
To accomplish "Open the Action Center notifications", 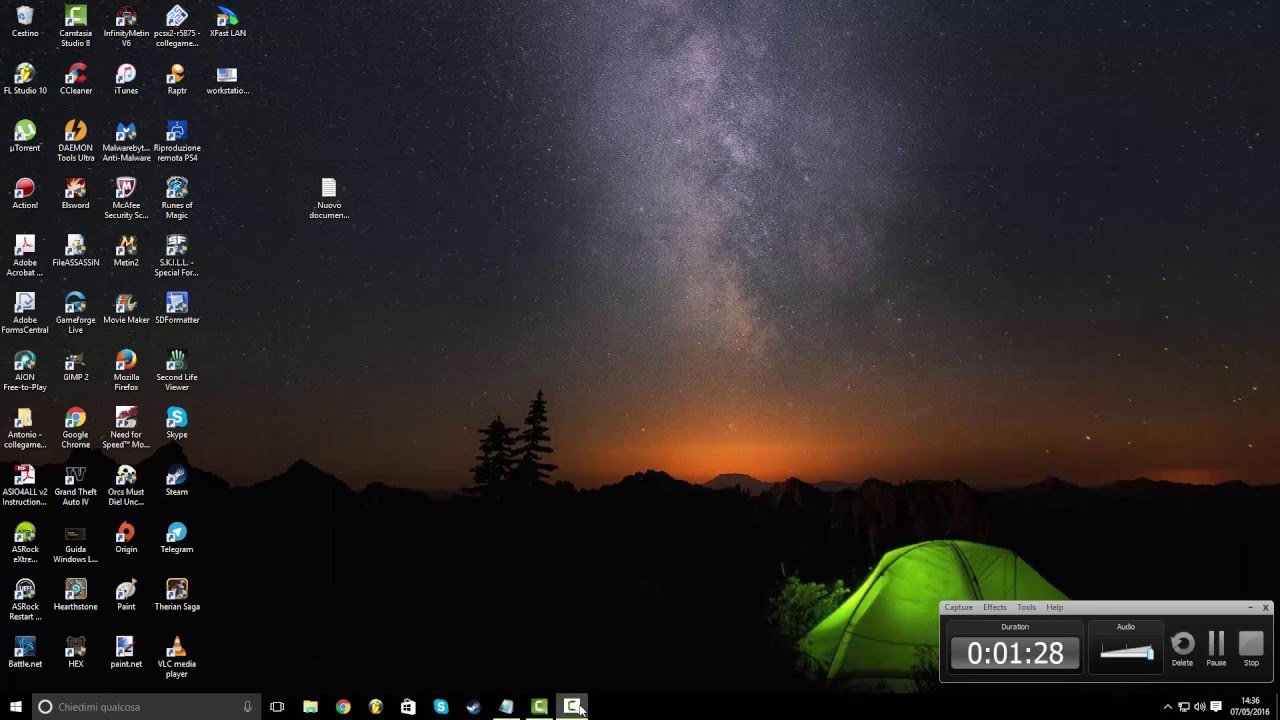I will click(x=1216, y=707).
